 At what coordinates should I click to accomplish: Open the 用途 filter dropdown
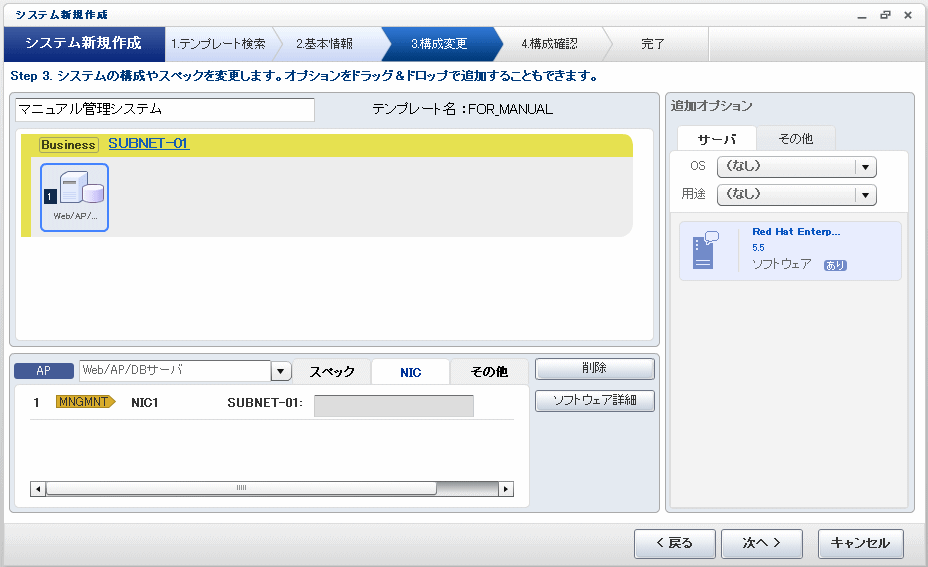[x=865, y=195]
